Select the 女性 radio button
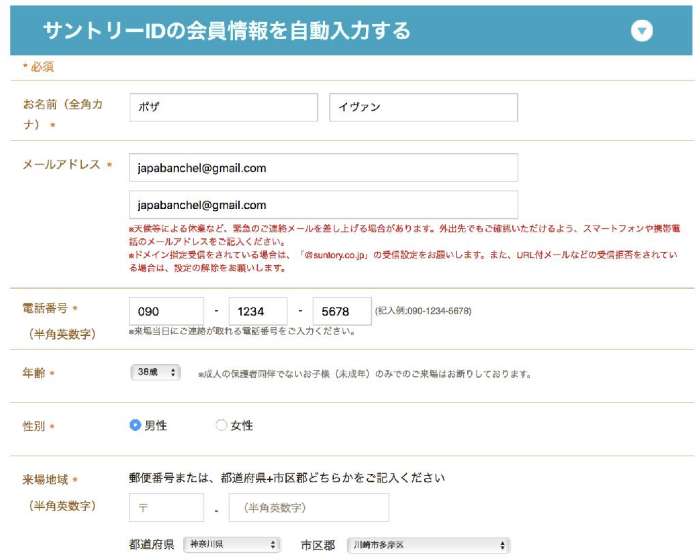The image size is (700, 560). pos(222,425)
